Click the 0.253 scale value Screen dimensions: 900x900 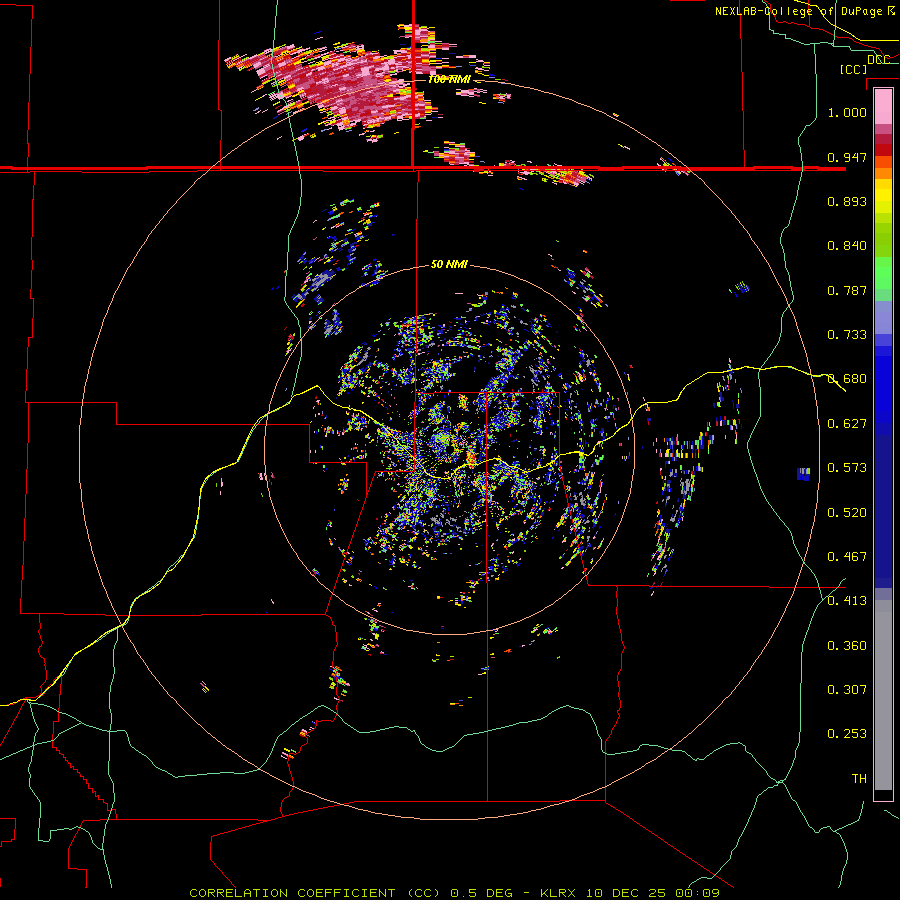(847, 734)
